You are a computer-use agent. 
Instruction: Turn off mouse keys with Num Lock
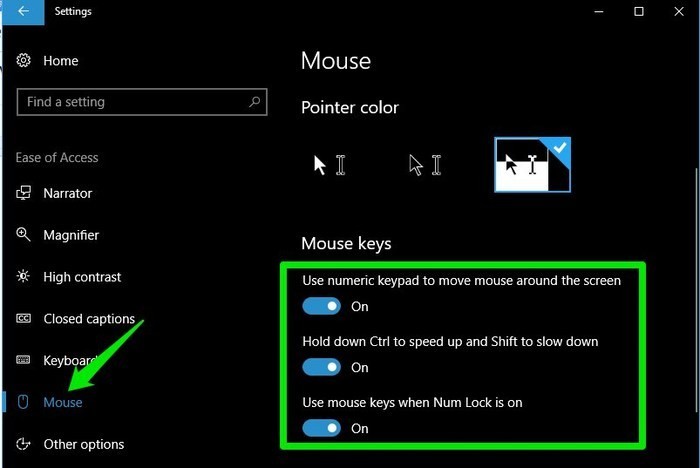(x=322, y=428)
